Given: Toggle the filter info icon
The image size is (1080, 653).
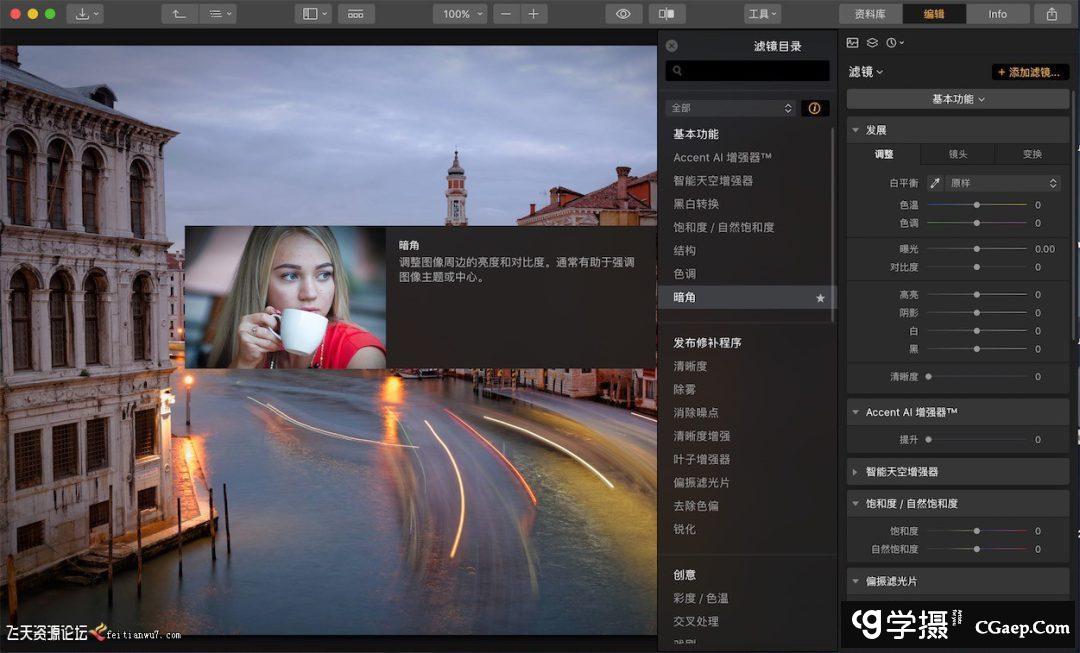Looking at the screenshot, I should click(x=815, y=108).
